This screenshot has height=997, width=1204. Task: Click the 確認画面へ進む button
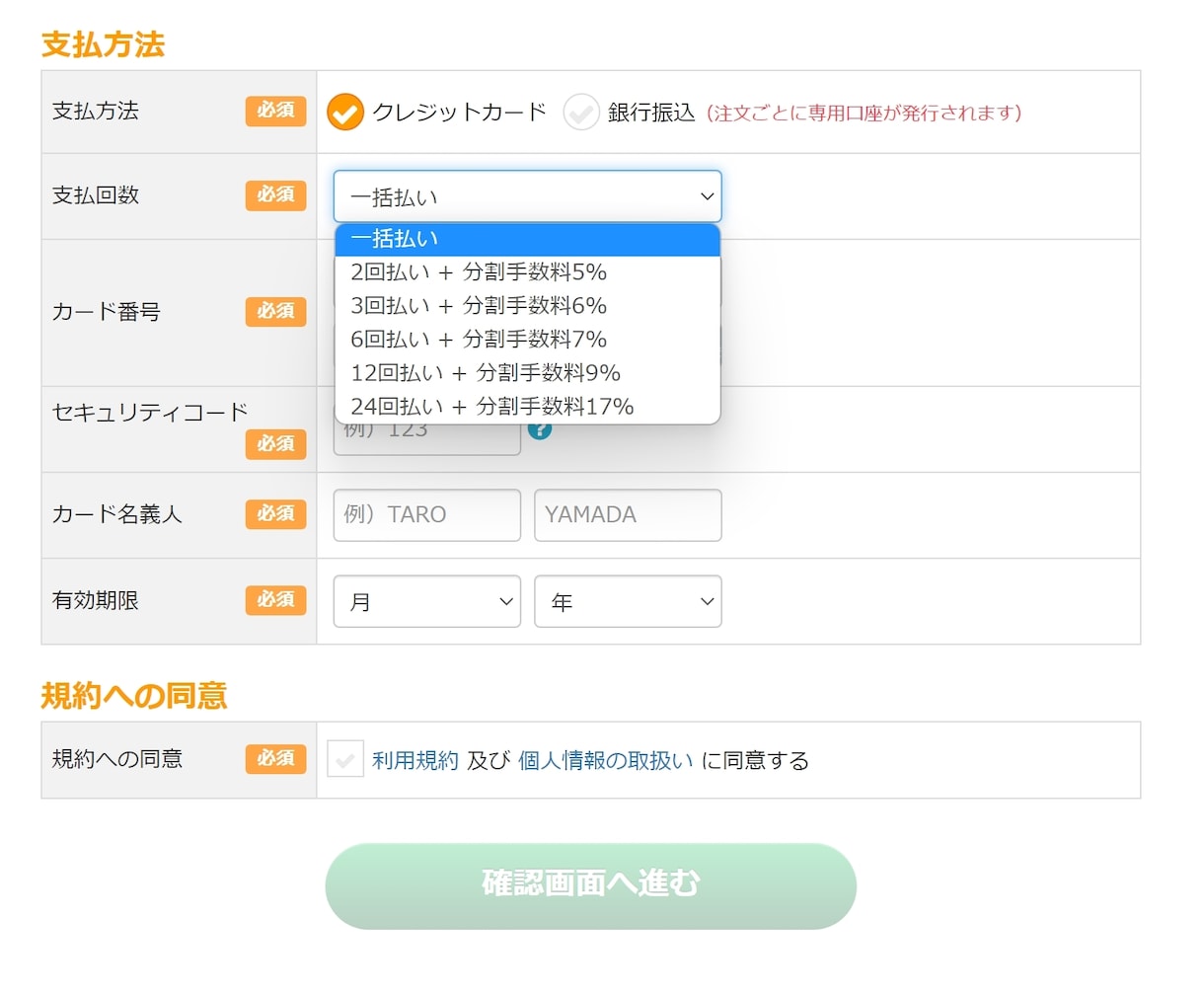[x=591, y=885]
